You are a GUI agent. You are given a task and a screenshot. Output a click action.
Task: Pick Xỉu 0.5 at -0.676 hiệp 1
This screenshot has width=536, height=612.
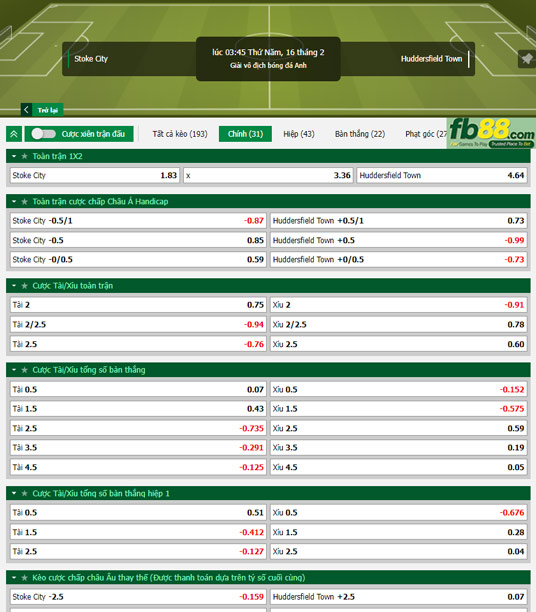398,512
